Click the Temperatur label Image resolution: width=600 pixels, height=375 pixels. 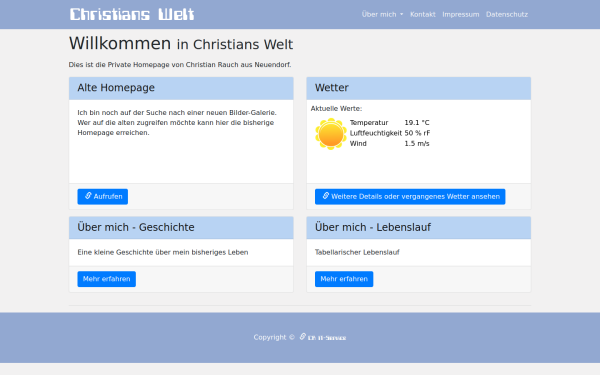(x=369, y=123)
